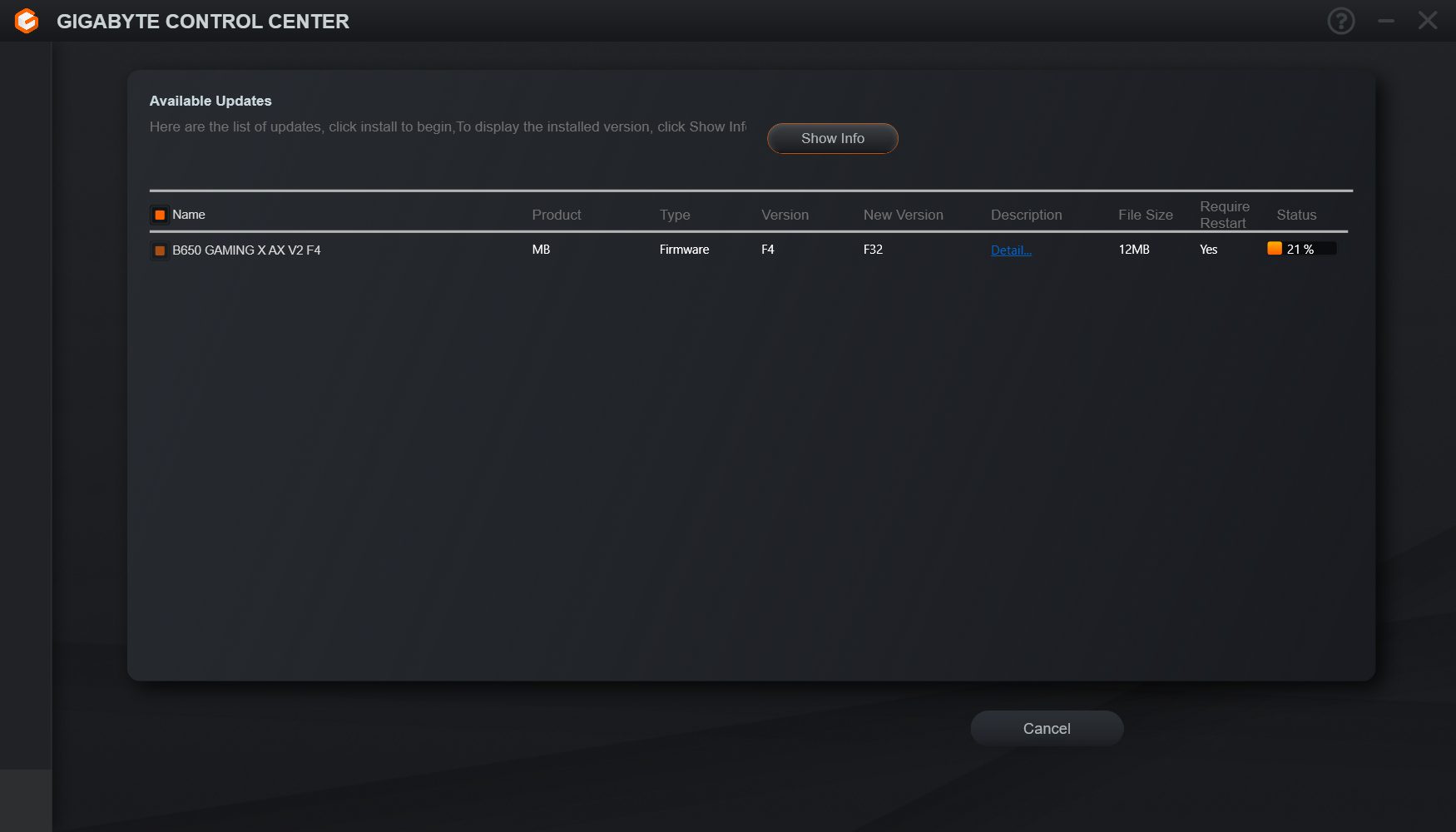Cancel the firmware update
1456x832 pixels.
pos(1047,728)
